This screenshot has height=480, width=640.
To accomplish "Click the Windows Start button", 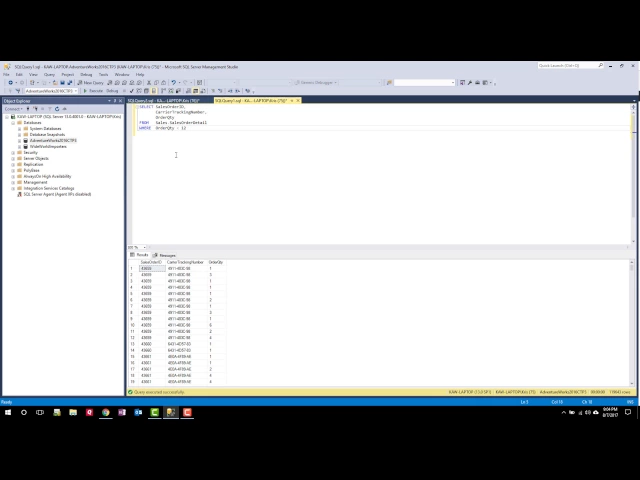I will (x=8, y=413).
